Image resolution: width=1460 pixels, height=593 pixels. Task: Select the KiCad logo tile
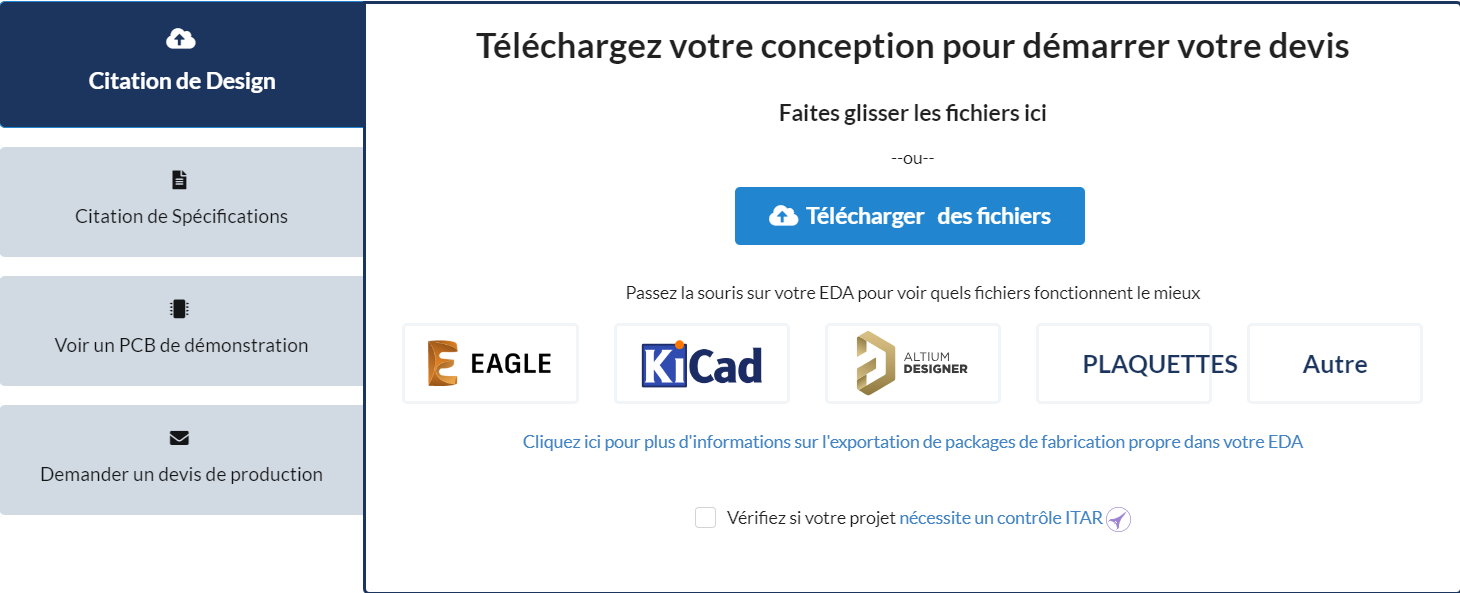click(x=702, y=364)
